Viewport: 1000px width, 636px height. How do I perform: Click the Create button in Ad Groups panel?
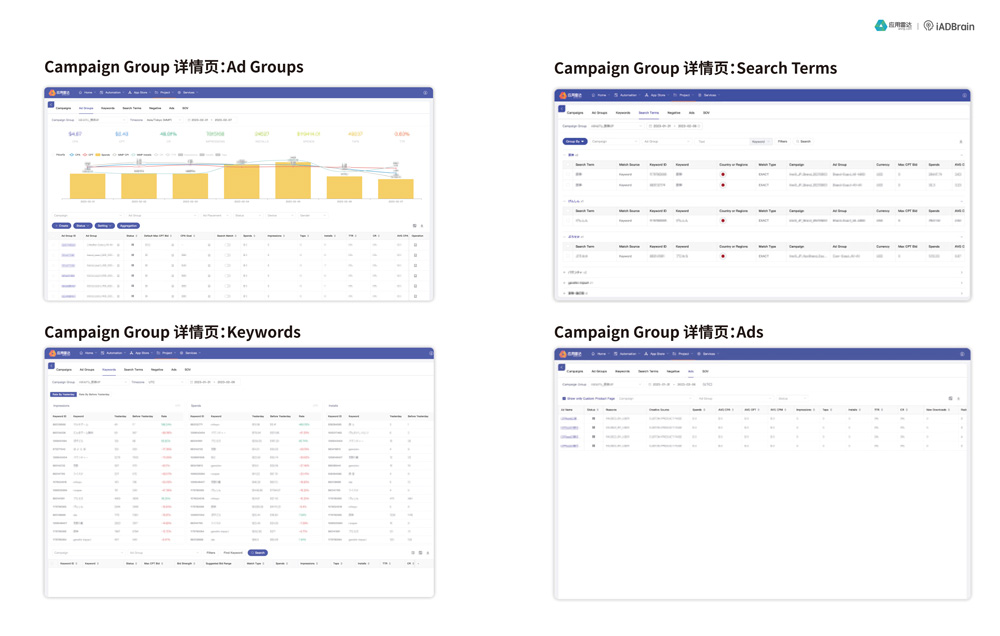[61, 226]
